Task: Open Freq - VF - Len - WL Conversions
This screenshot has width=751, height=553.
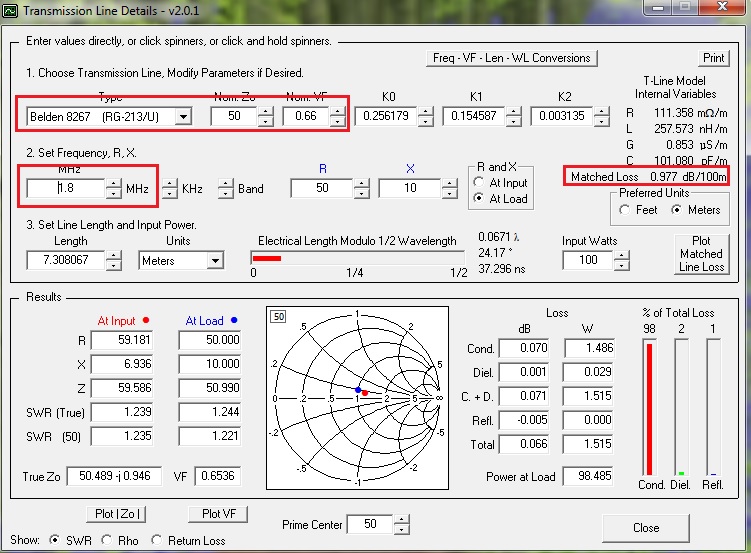Action: click(512, 58)
